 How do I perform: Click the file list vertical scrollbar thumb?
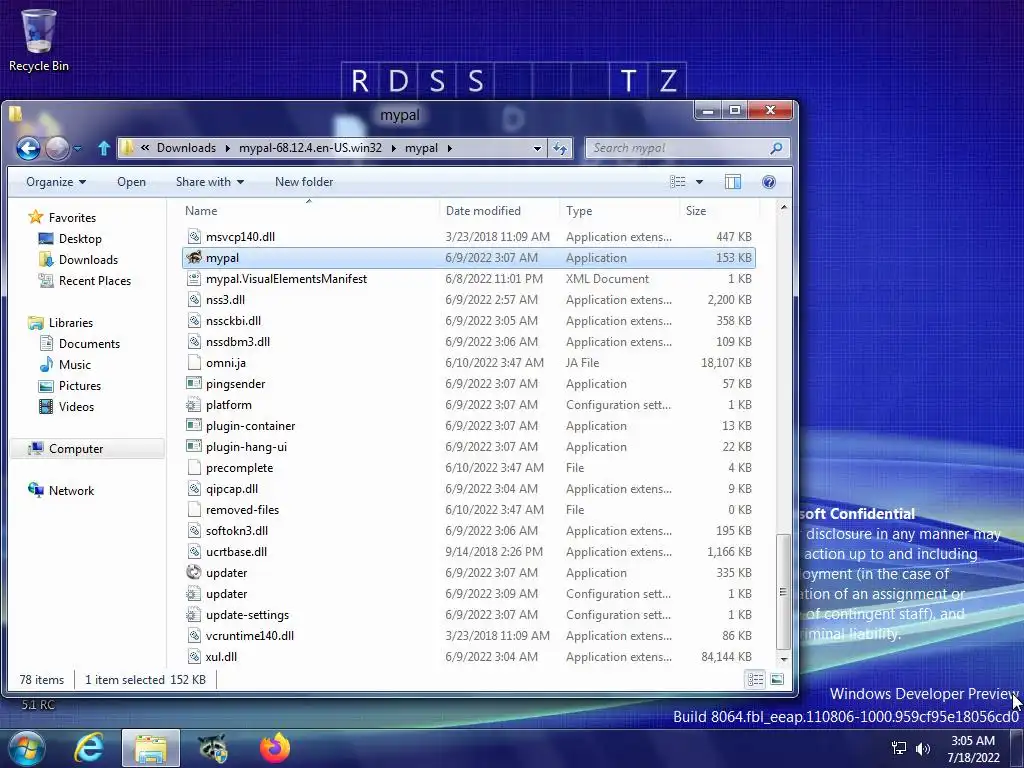pyautogui.click(x=783, y=591)
